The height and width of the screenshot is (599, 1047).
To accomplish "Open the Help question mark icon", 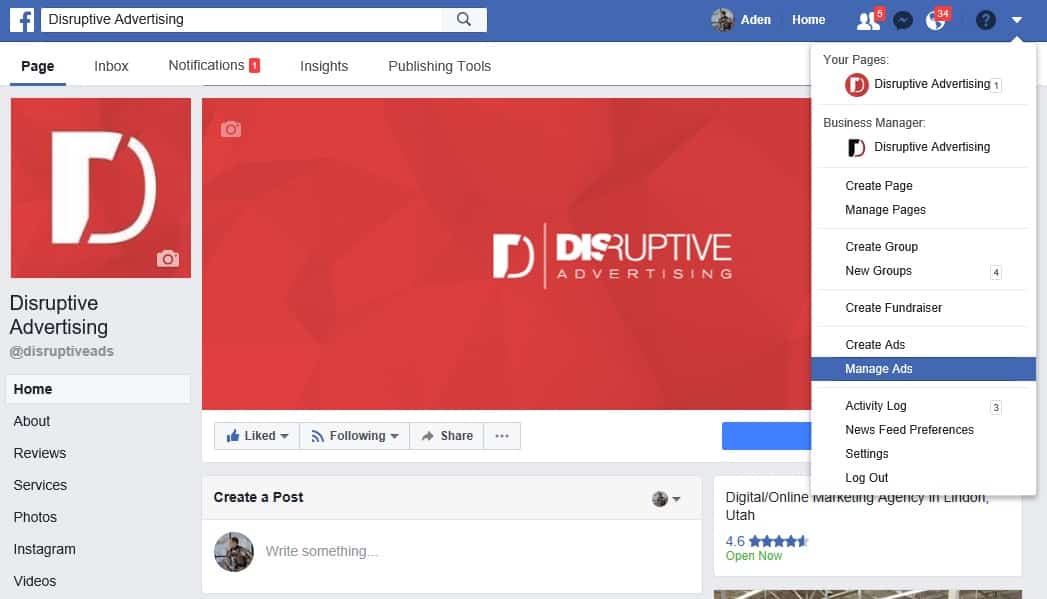I will click(x=986, y=20).
